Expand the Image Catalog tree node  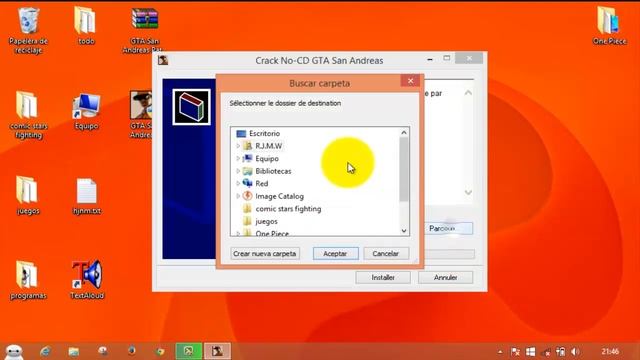point(238,196)
